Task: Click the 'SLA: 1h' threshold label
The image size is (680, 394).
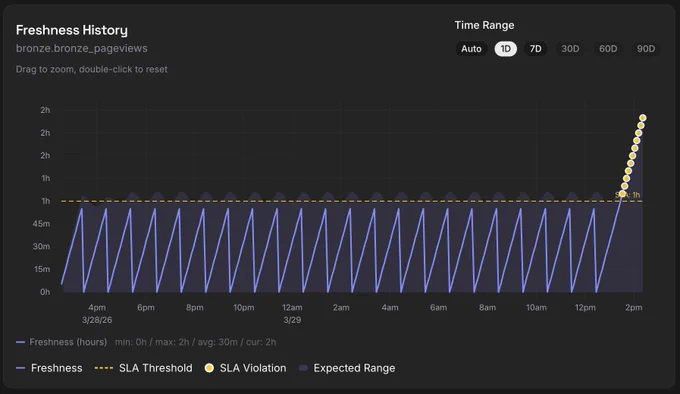Action: coord(628,195)
